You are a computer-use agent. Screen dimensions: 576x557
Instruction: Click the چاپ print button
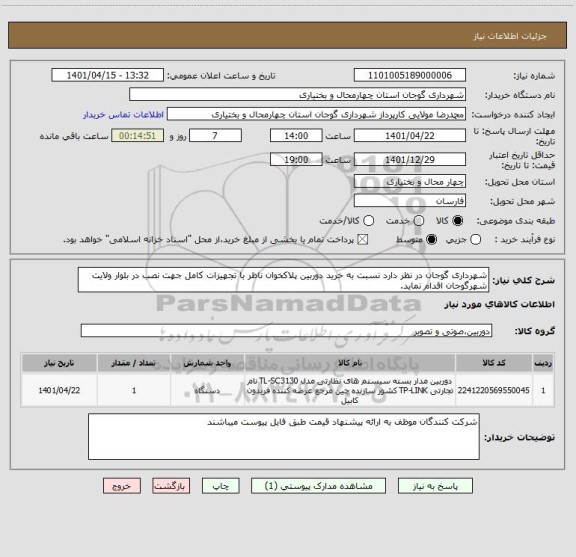click(220, 486)
